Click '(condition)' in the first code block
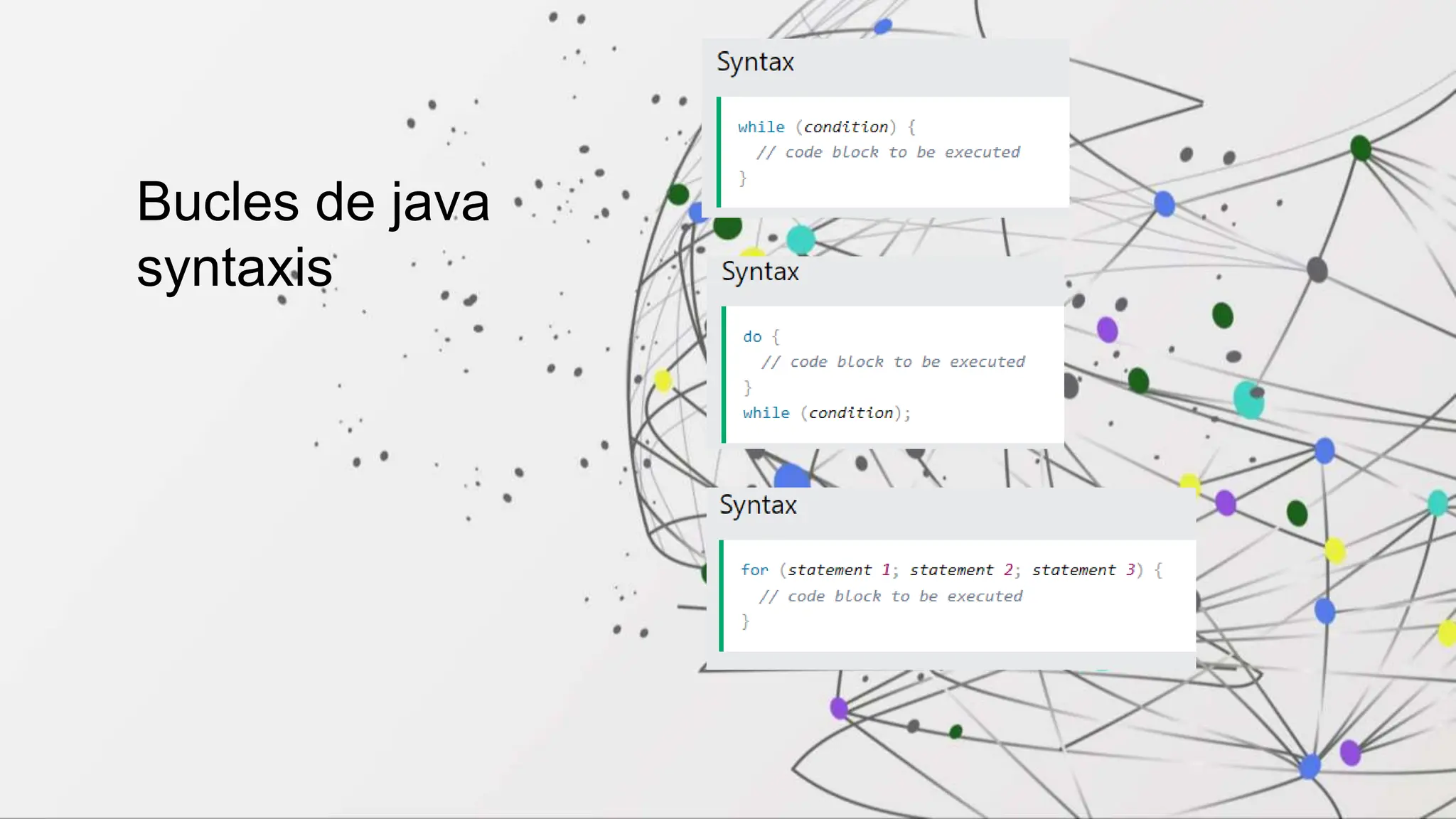This screenshot has width=1456, height=819. [846, 127]
